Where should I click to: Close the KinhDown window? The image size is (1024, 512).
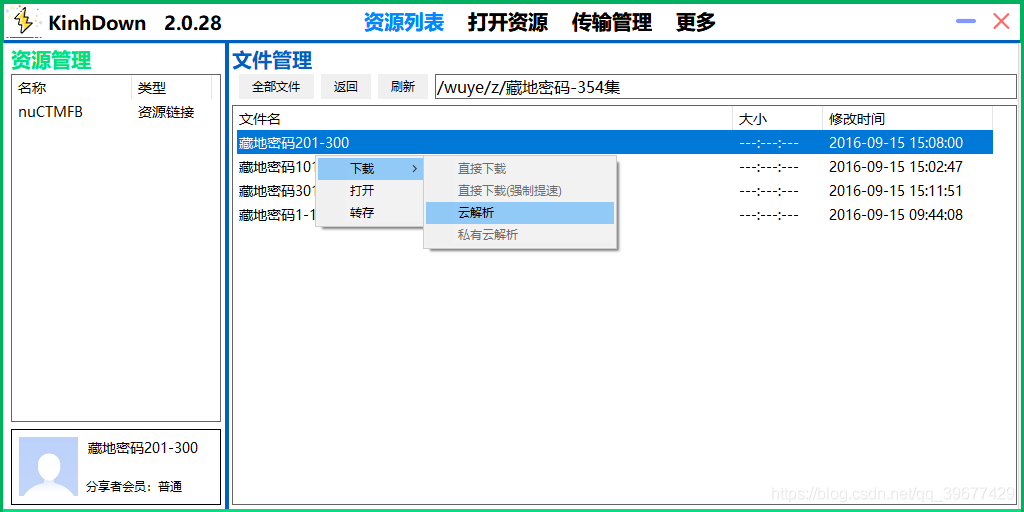(x=1001, y=22)
